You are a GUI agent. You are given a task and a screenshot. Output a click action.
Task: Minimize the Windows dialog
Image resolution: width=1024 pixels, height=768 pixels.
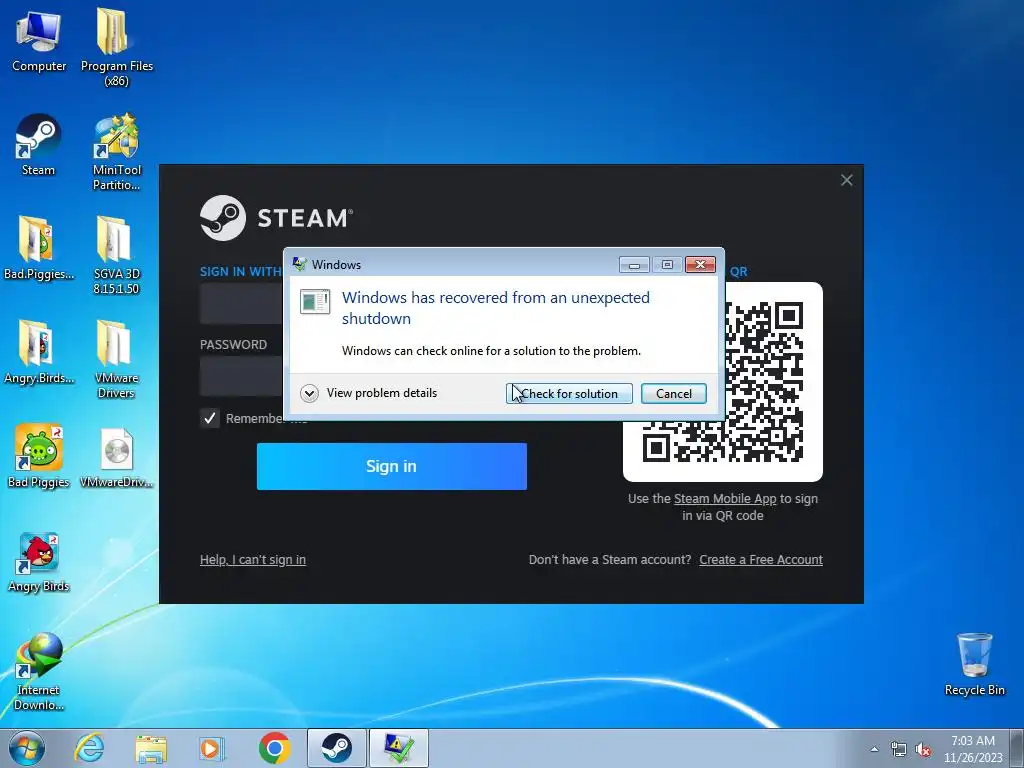tap(633, 264)
